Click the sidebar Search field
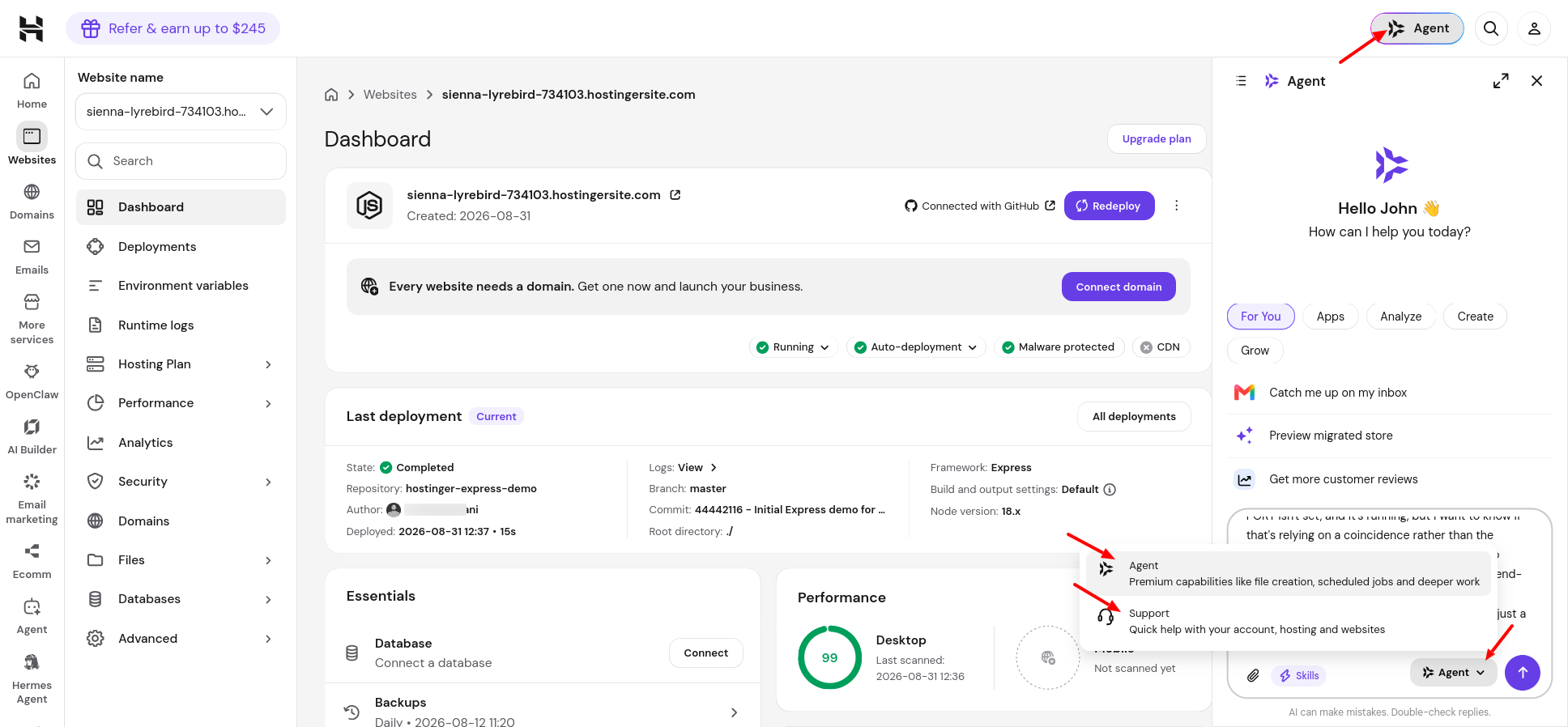 [181, 161]
